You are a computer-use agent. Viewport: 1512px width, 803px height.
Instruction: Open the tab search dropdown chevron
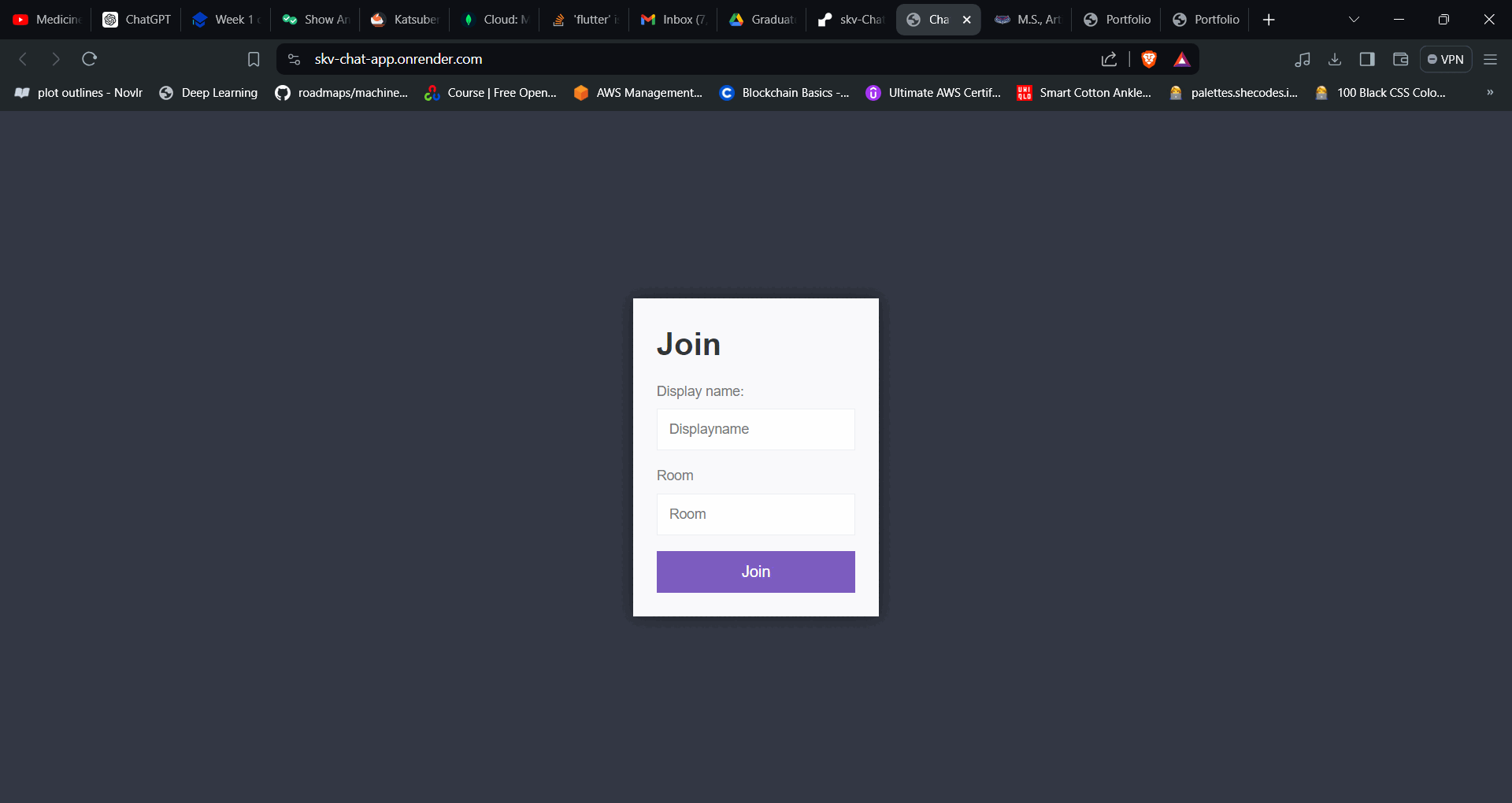(x=1354, y=20)
